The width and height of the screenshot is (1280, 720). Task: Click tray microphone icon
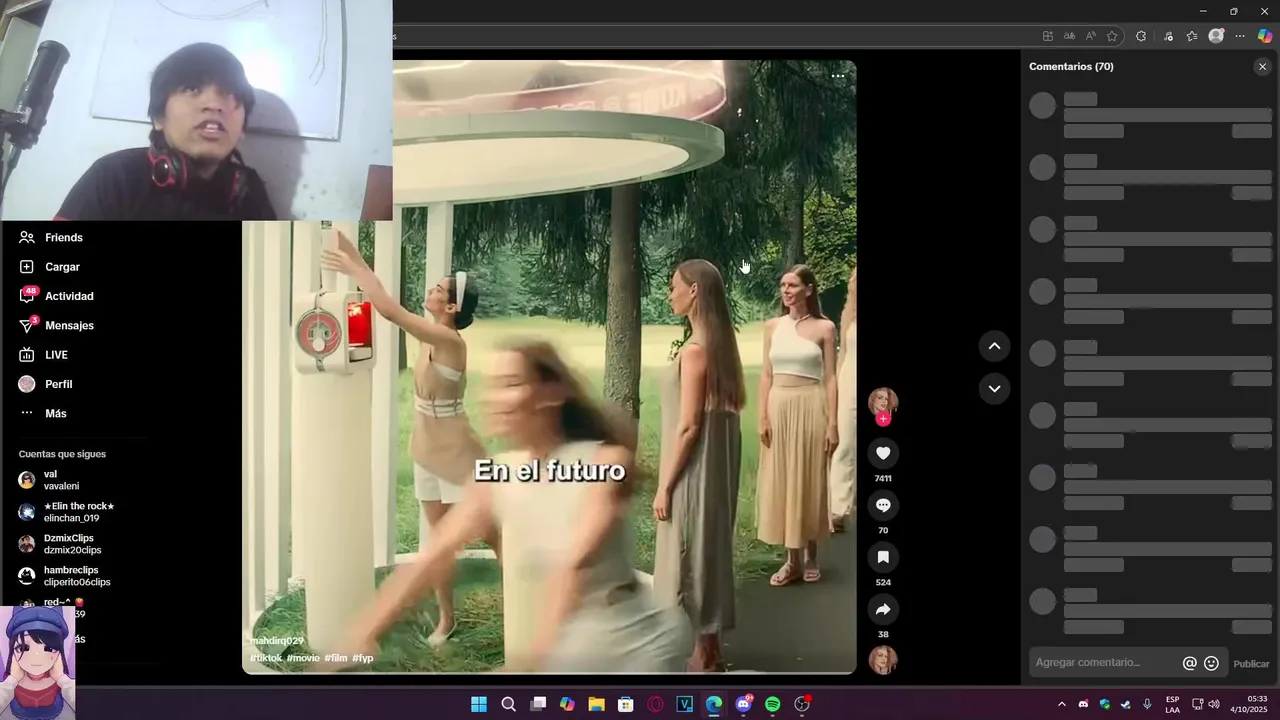point(1147,704)
